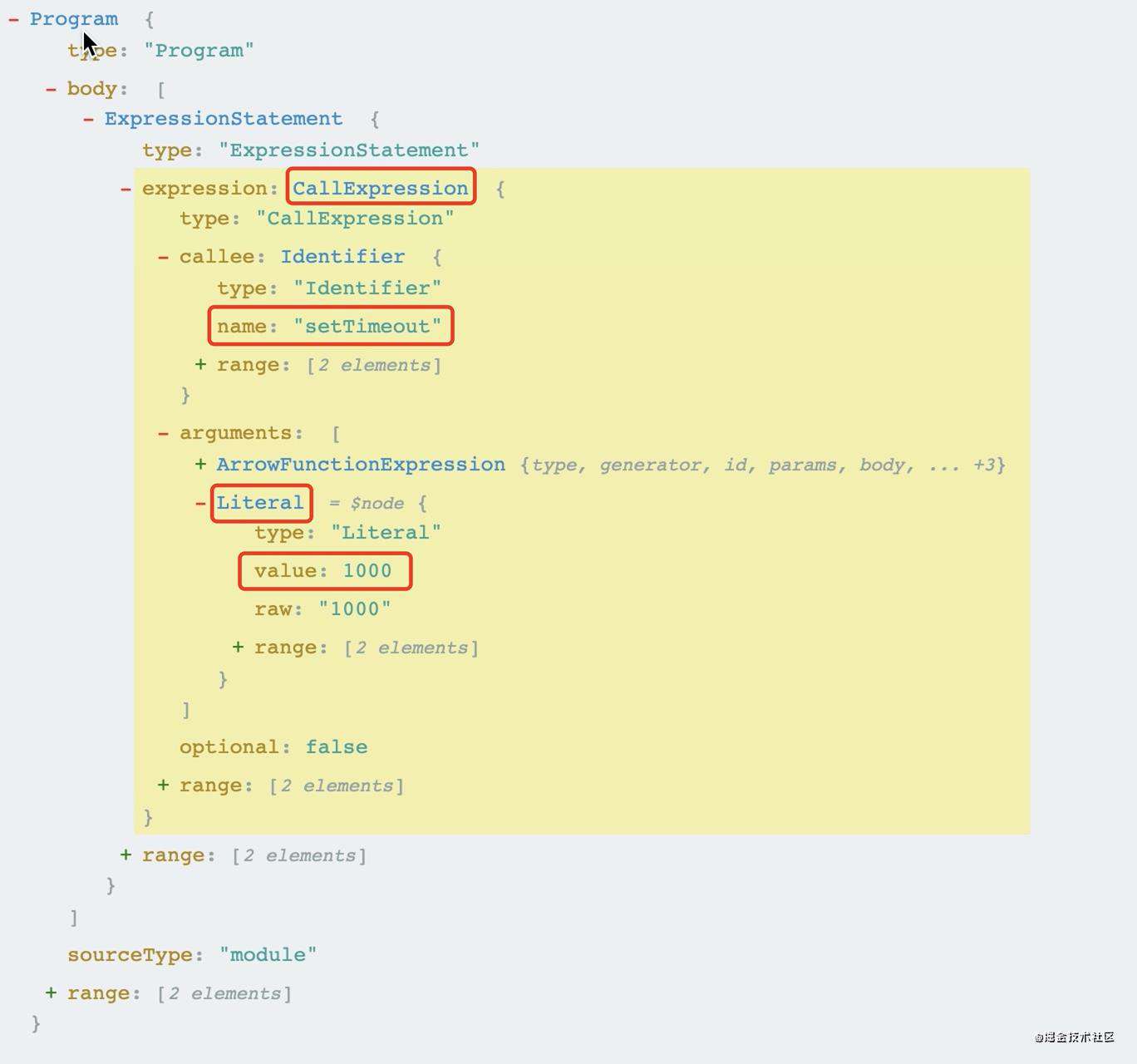Click the ExpressionStatement node name

224,119
